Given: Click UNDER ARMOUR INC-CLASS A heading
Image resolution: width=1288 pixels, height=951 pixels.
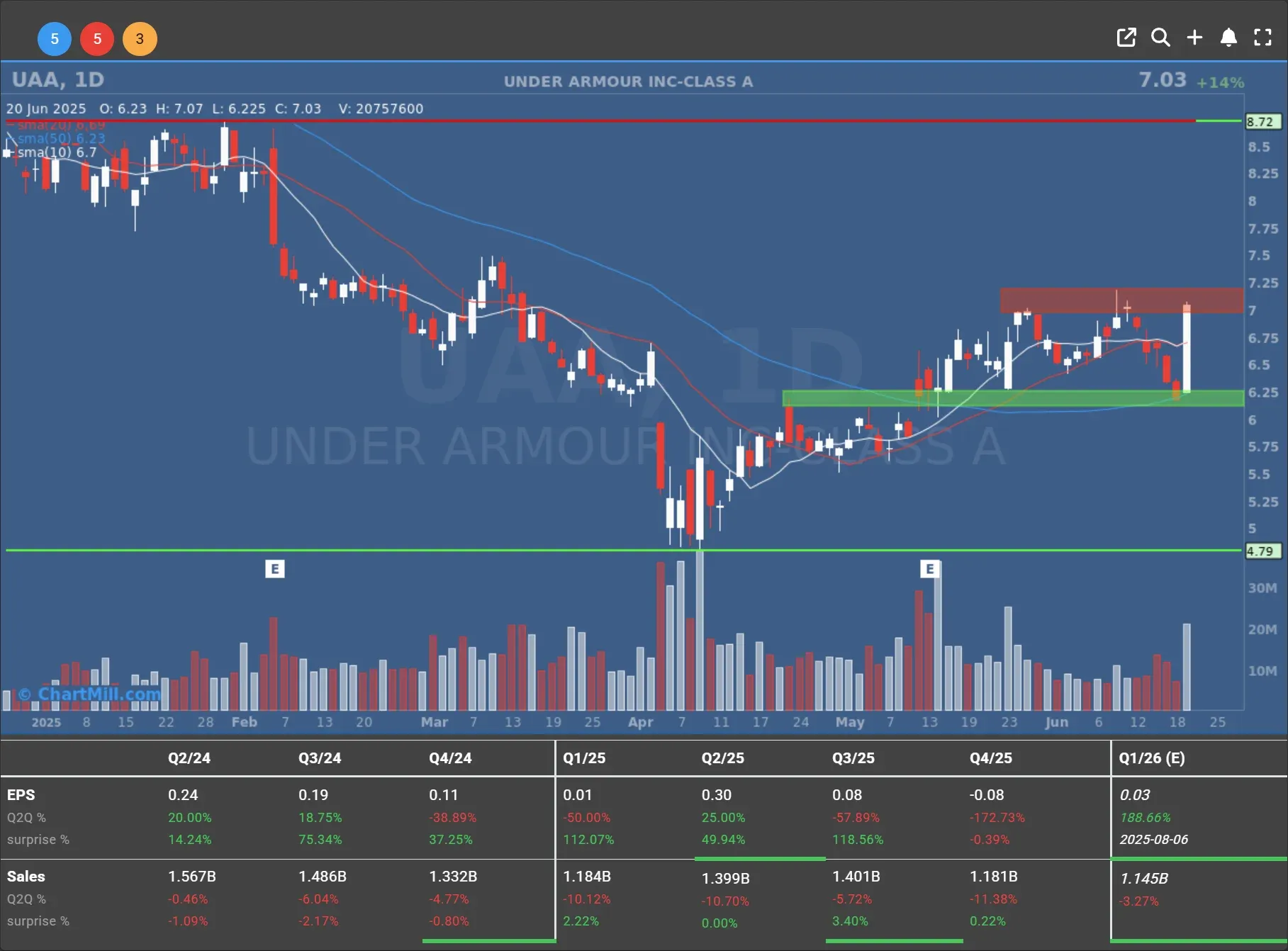Looking at the screenshot, I should [x=628, y=81].
